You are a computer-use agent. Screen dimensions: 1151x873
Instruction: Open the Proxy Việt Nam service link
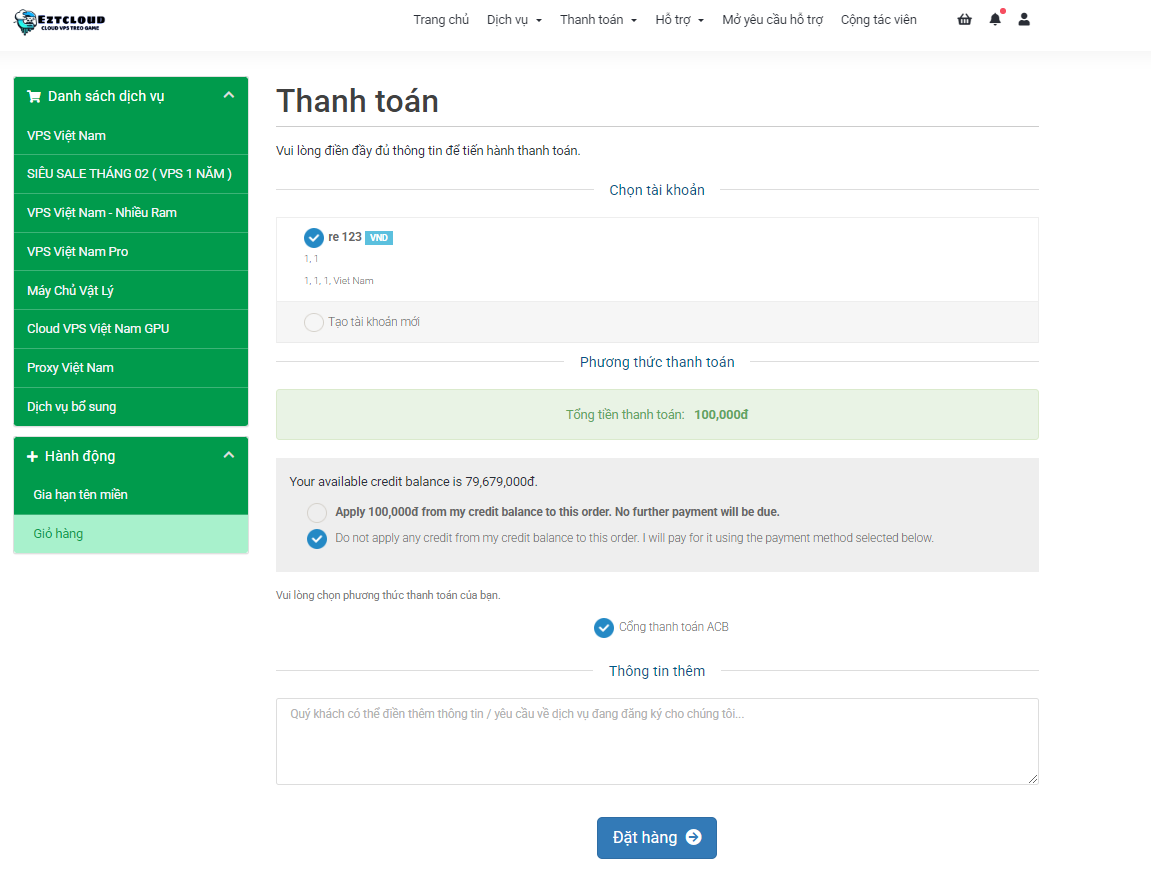71,368
